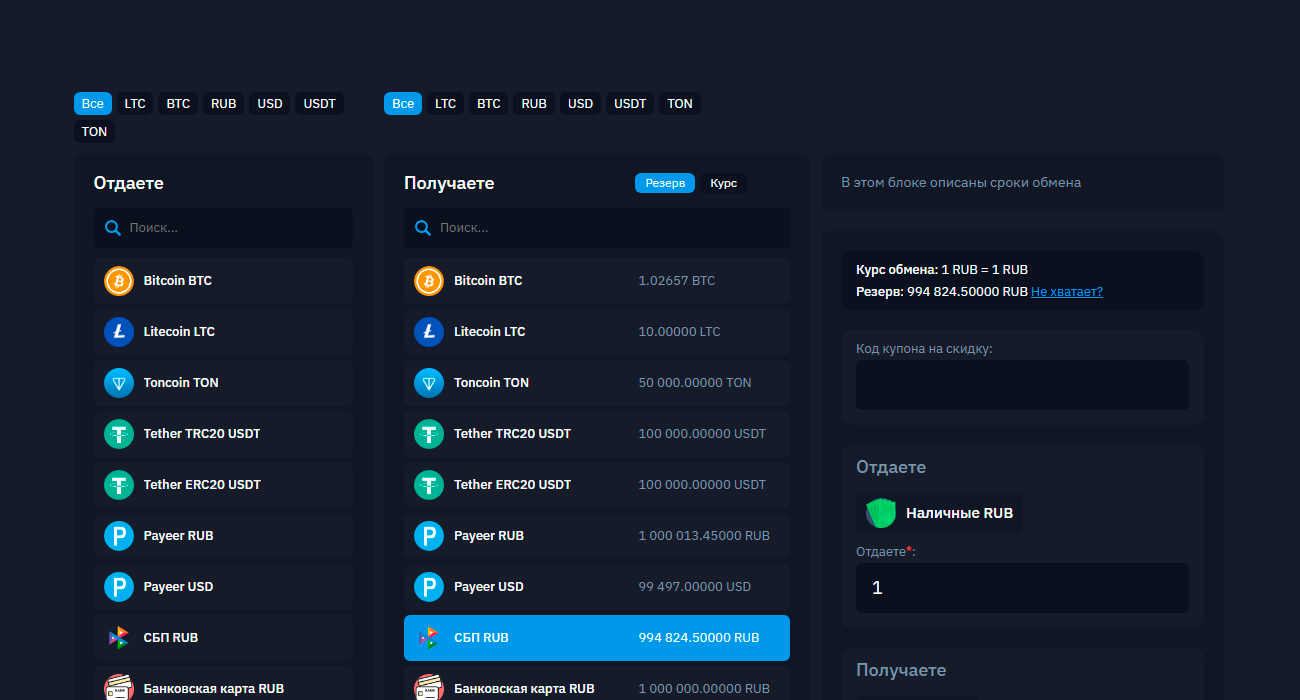
Task: Filter Получаете currencies by TON
Action: 680,104
